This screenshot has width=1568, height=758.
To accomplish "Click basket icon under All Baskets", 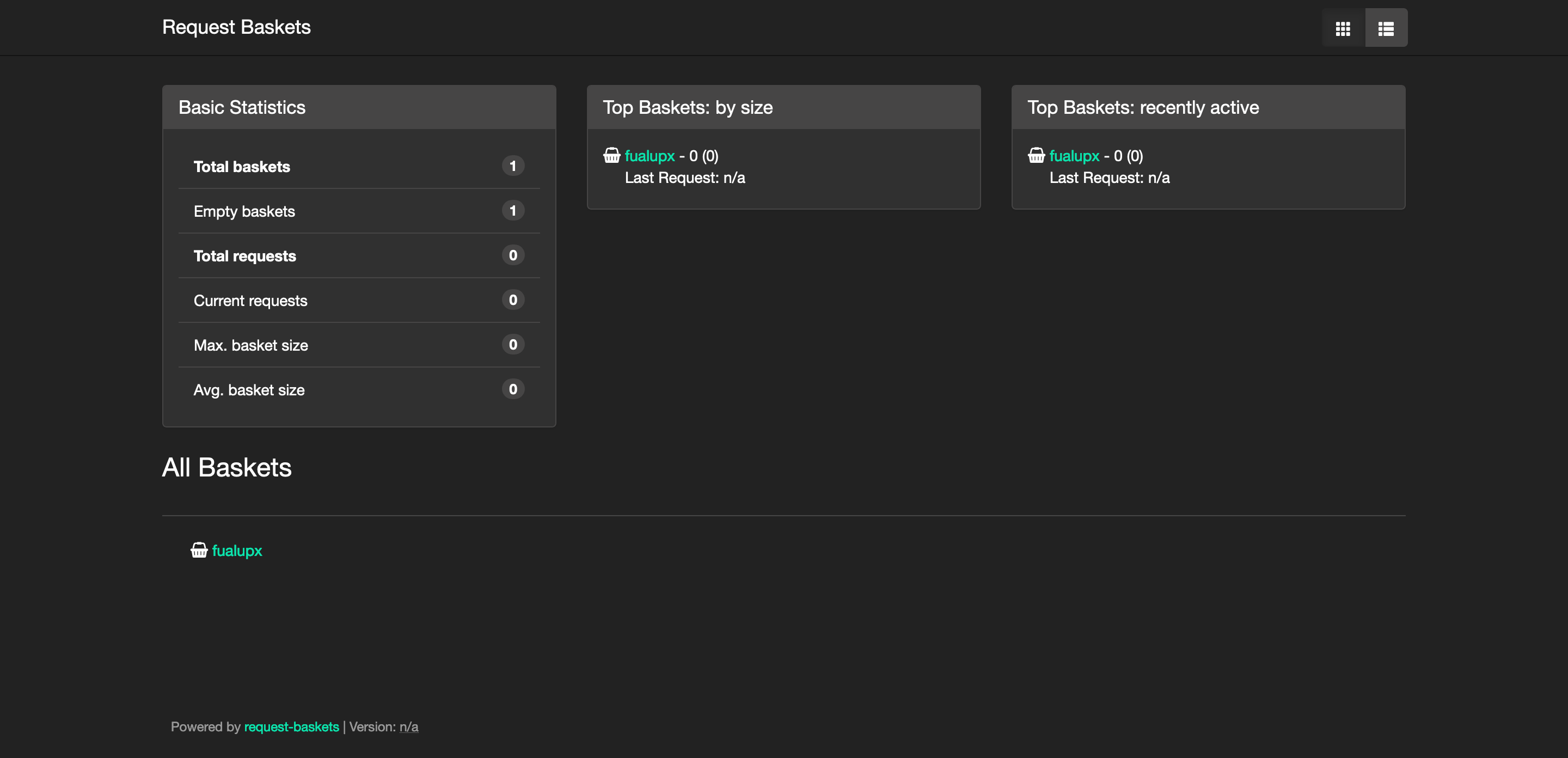I will (x=199, y=551).
